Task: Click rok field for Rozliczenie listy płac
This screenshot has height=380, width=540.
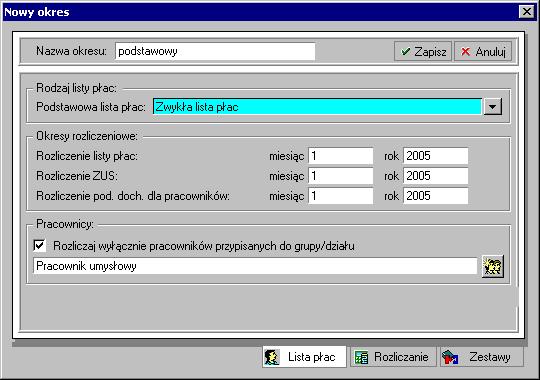Action: coord(436,156)
